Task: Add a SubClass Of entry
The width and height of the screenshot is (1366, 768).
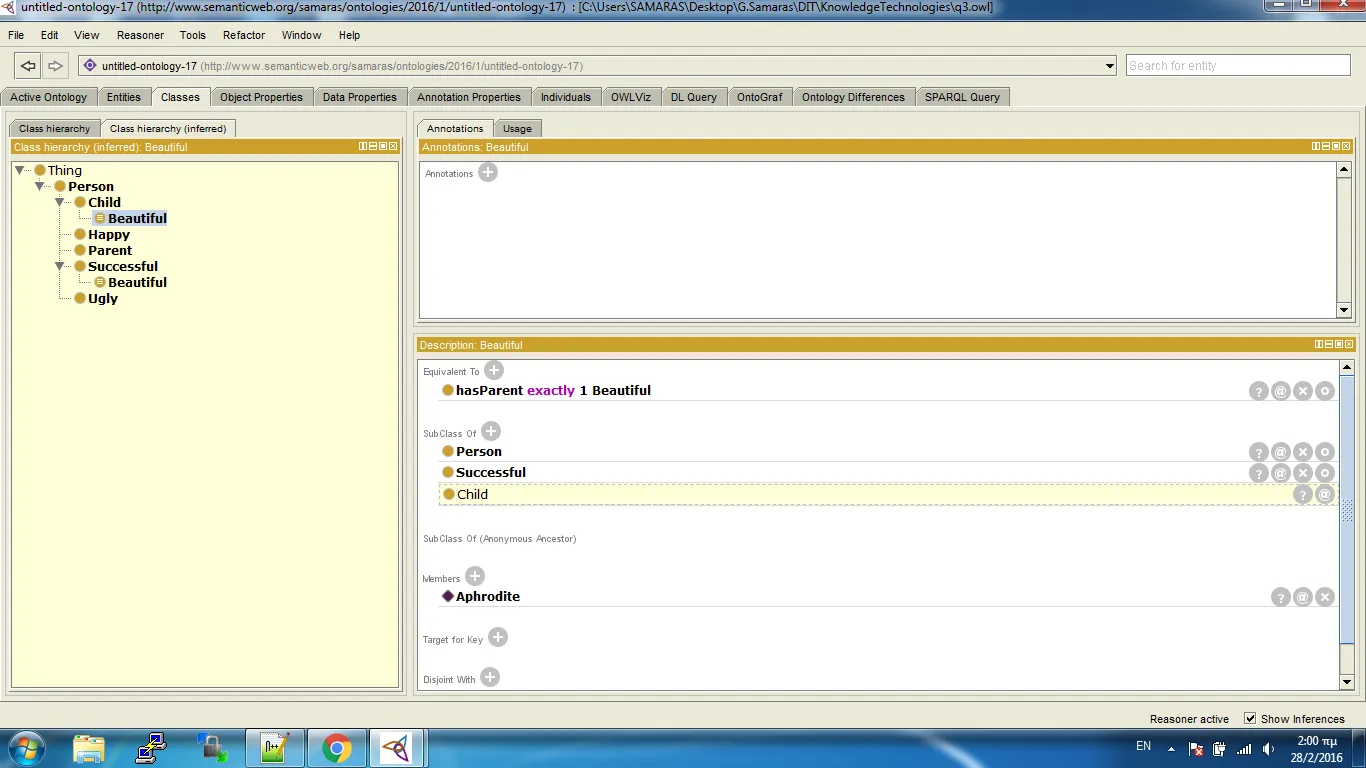Action: [x=491, y=432]
